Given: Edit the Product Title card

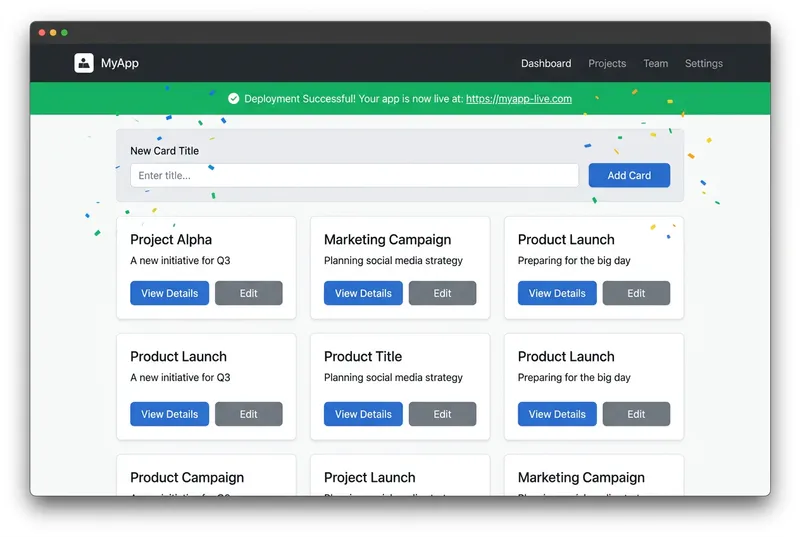Looking at the screenshot, I should click(x=443, y=414).
